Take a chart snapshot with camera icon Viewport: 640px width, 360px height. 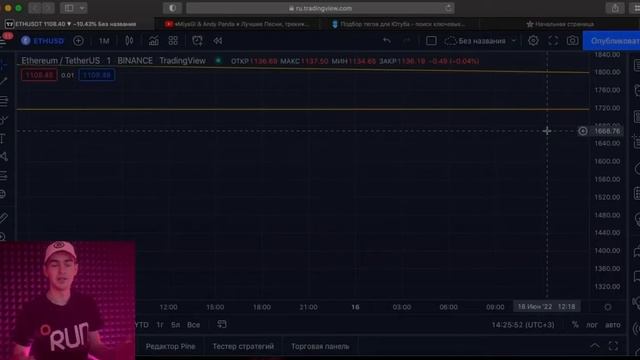572,41
